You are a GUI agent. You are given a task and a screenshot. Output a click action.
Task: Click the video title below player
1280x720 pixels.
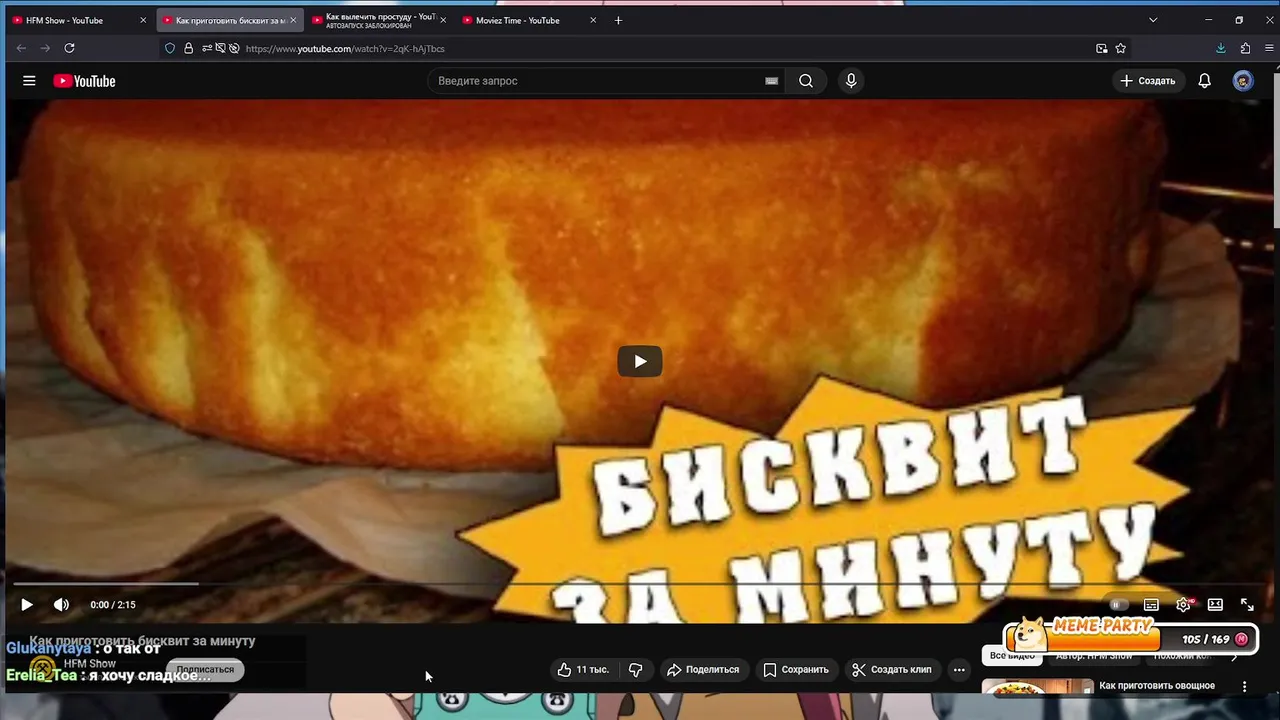[142, 641]
